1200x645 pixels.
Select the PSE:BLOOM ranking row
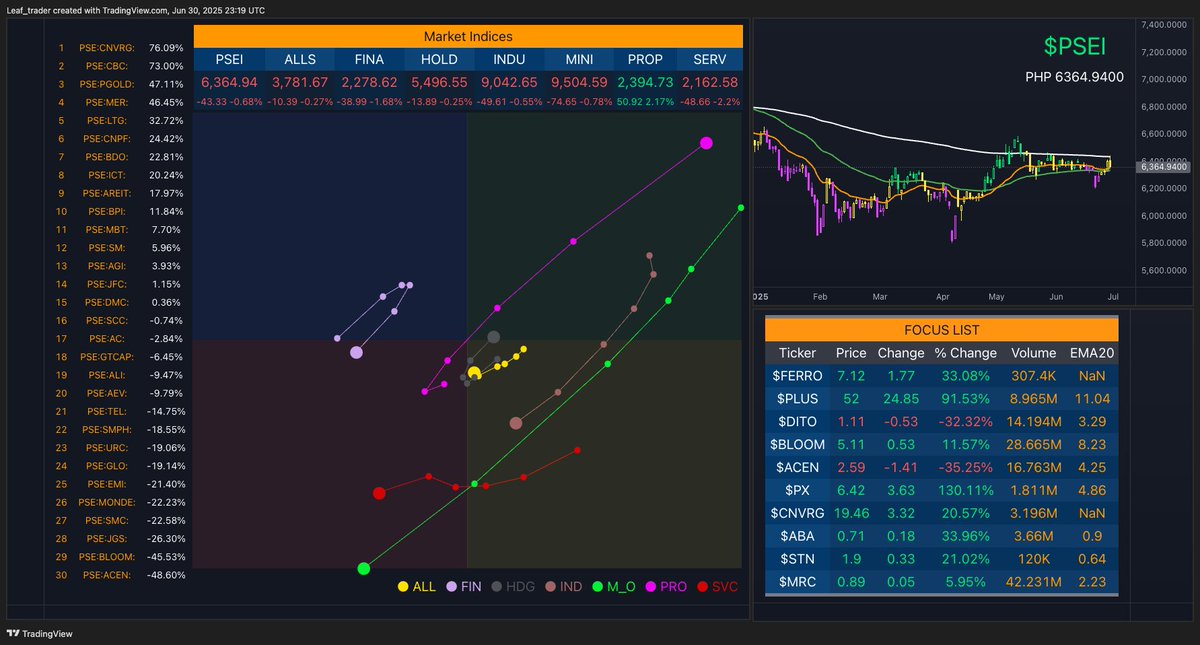point(120,556)
